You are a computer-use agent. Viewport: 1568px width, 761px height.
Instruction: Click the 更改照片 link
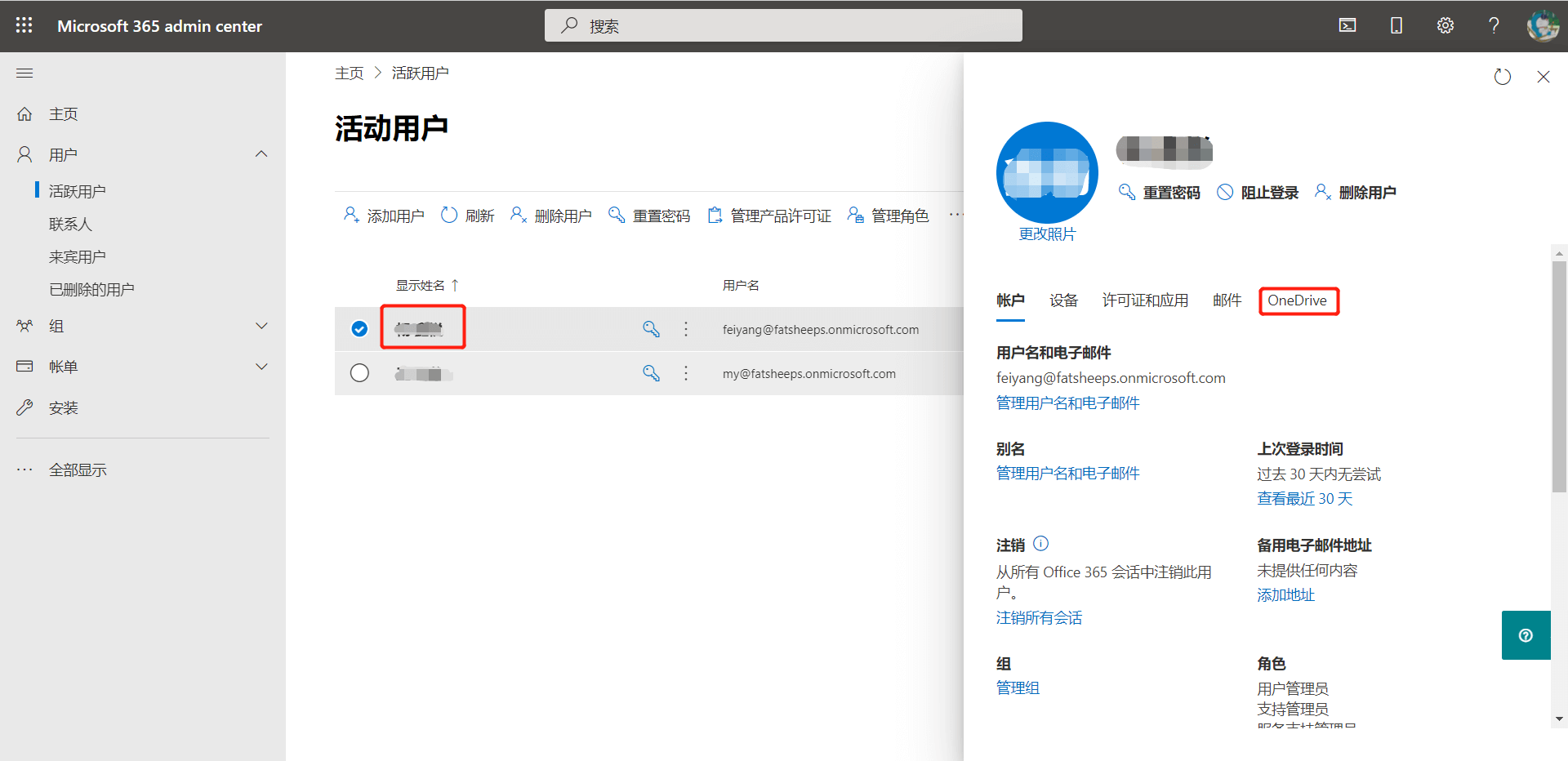[1047, 234]
